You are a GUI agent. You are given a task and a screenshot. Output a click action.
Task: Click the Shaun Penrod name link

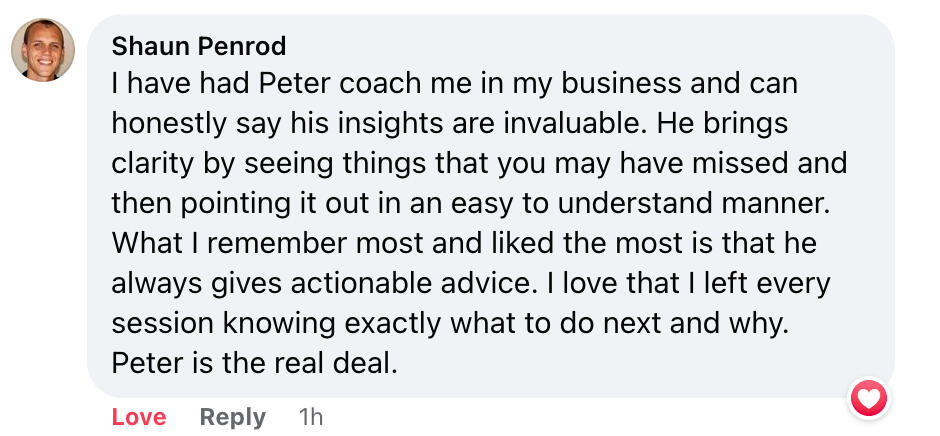(x=199, y=46)
